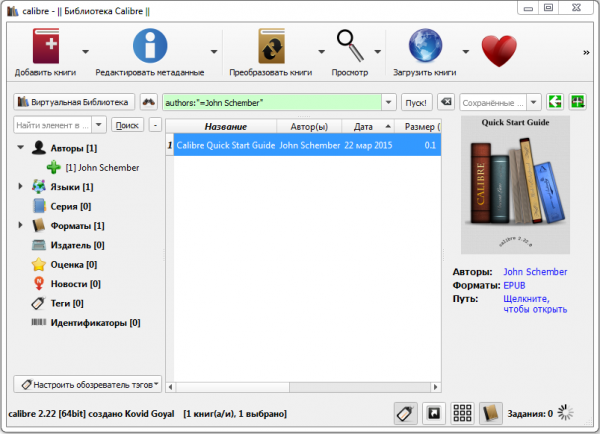Click the green plus beside John Schember
This screenshot has width=600, height=434.
[54, 167]
